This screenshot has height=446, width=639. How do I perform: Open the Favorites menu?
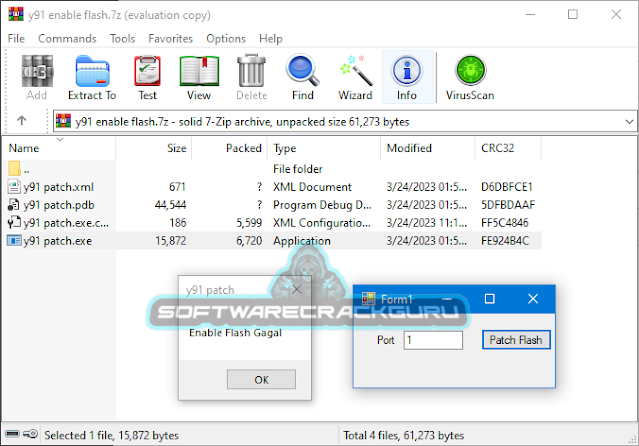[x=170, y=38]
